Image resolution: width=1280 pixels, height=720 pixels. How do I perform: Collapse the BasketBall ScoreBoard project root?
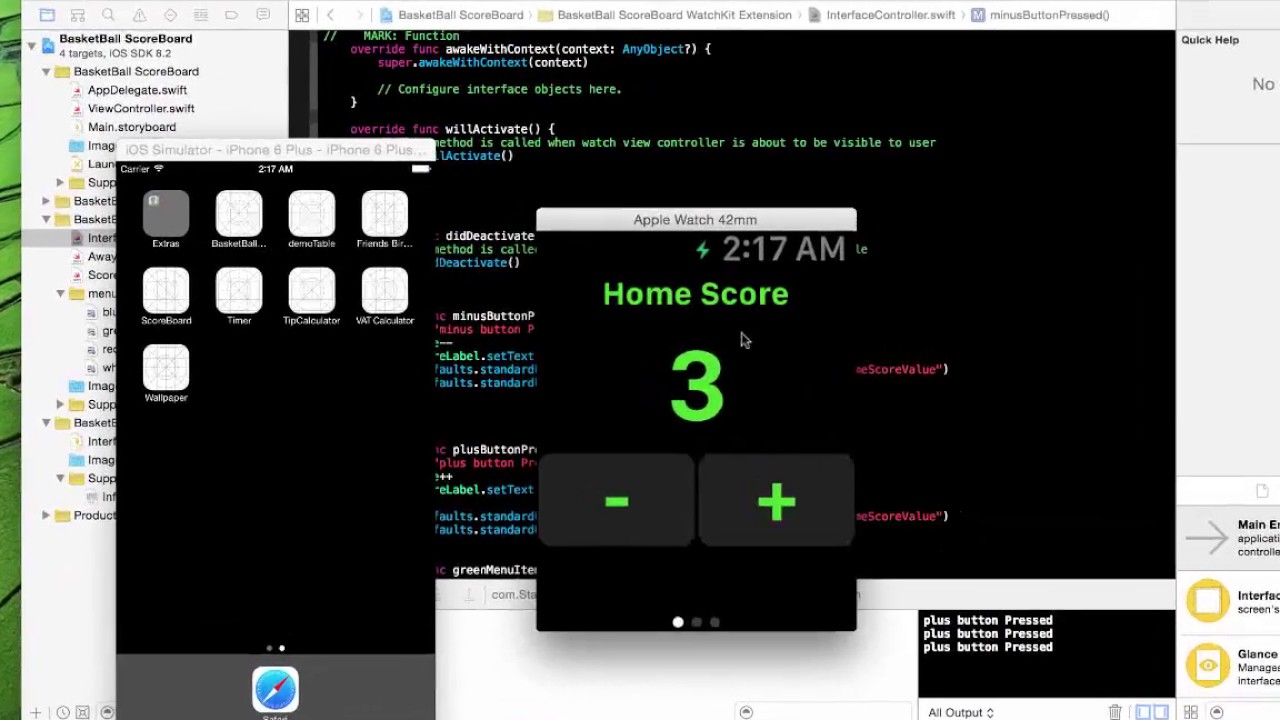pos(33,45)
